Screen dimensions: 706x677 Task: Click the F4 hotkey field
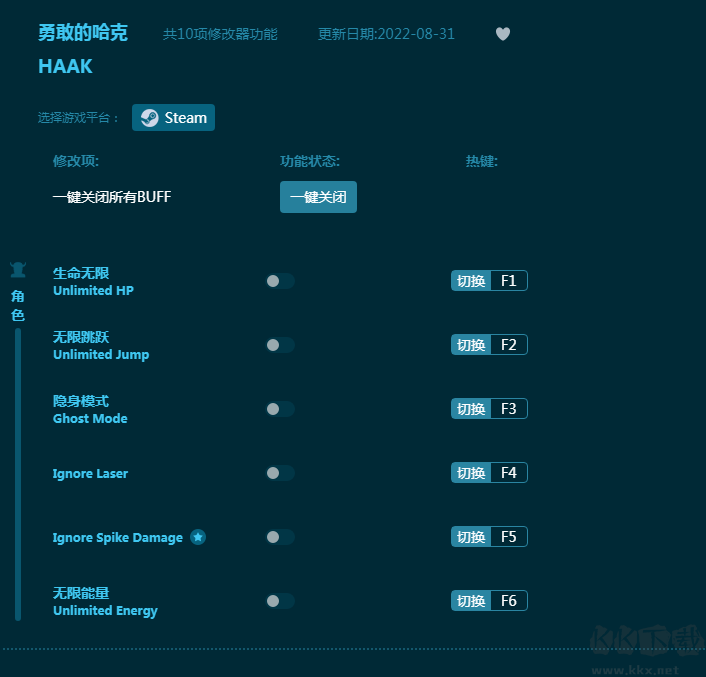click(509, 473)
